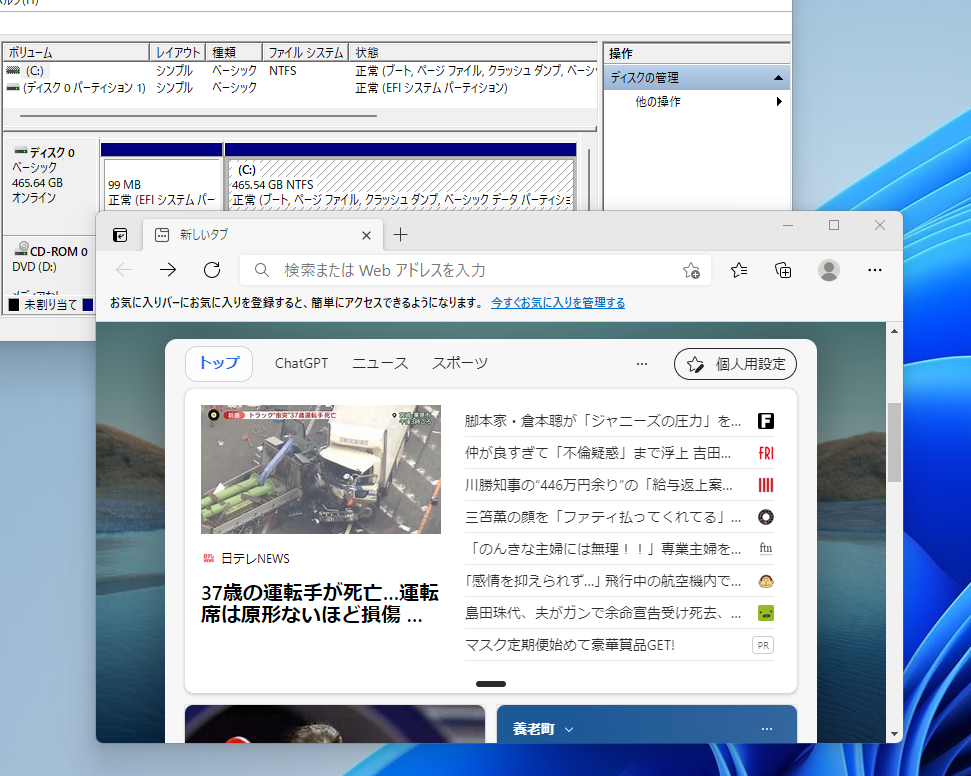The width and height of the screenshot is (971, 776).
Task: Sort by ファイル システム column header
Action: pyautogui.click(x=305, y=53)
